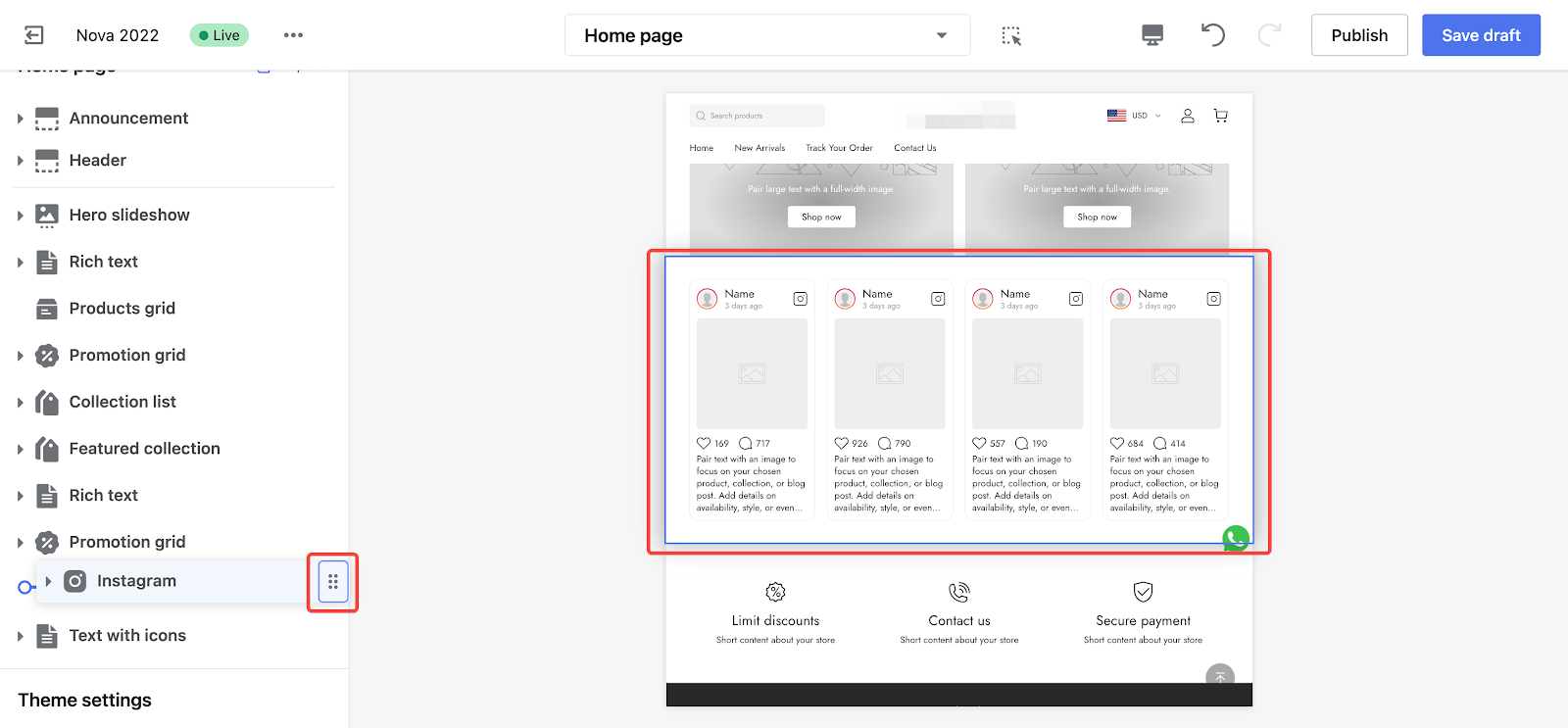Click the Products grid section icon

pyautogui.click(x=47, y=309)
